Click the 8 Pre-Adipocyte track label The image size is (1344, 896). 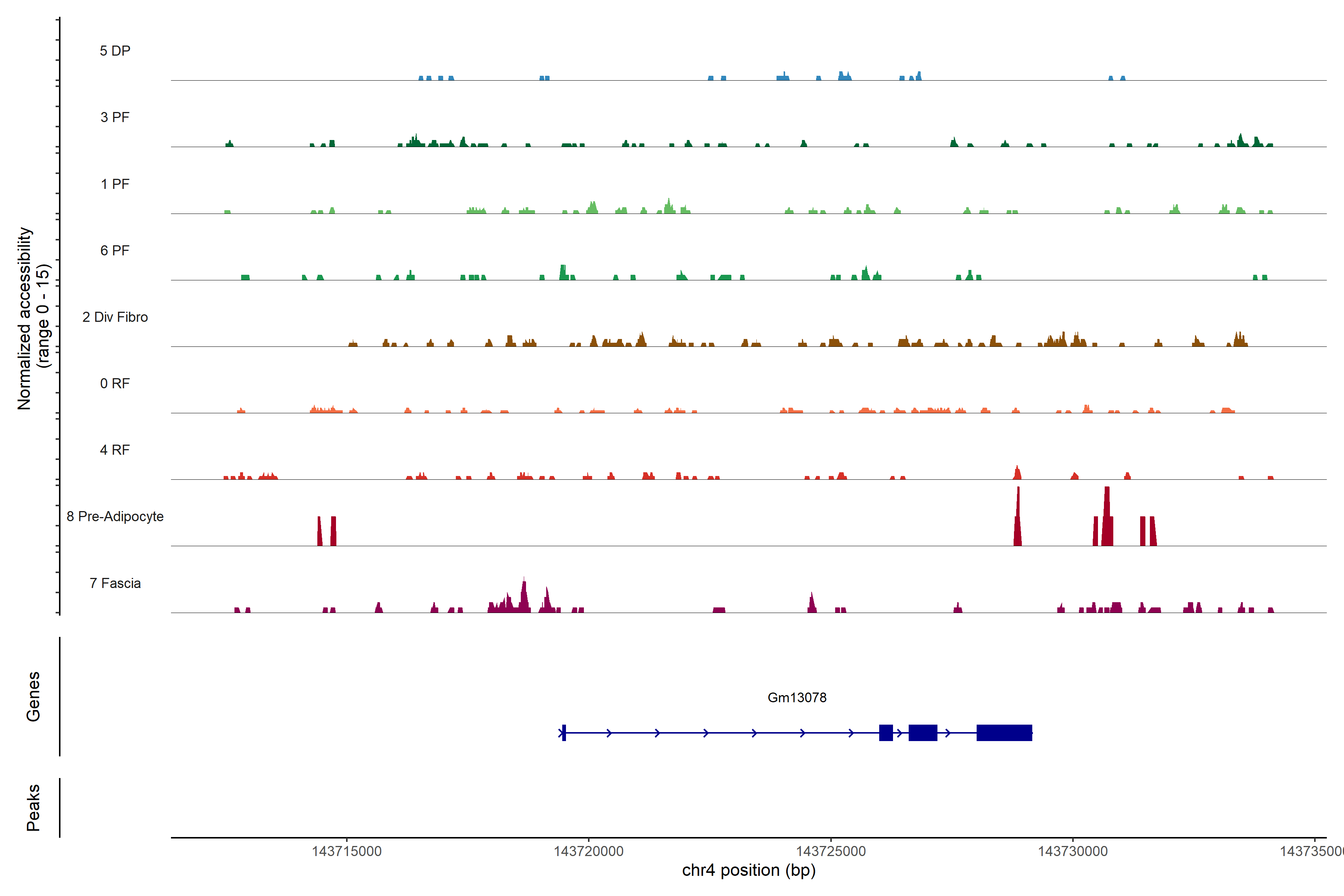click(115, 517)
